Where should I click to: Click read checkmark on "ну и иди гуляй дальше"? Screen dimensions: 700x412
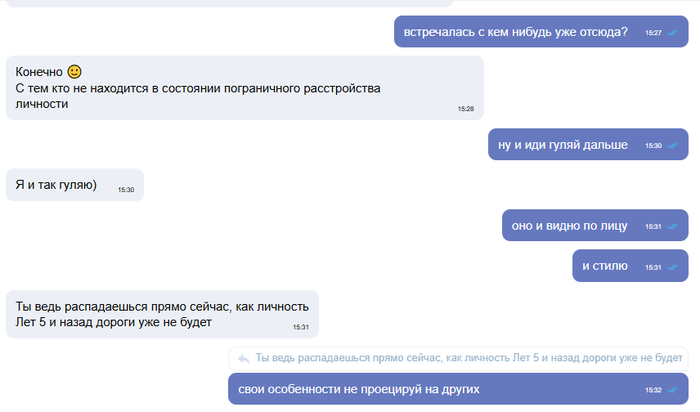pyautogui.click(x=673, y=146)
